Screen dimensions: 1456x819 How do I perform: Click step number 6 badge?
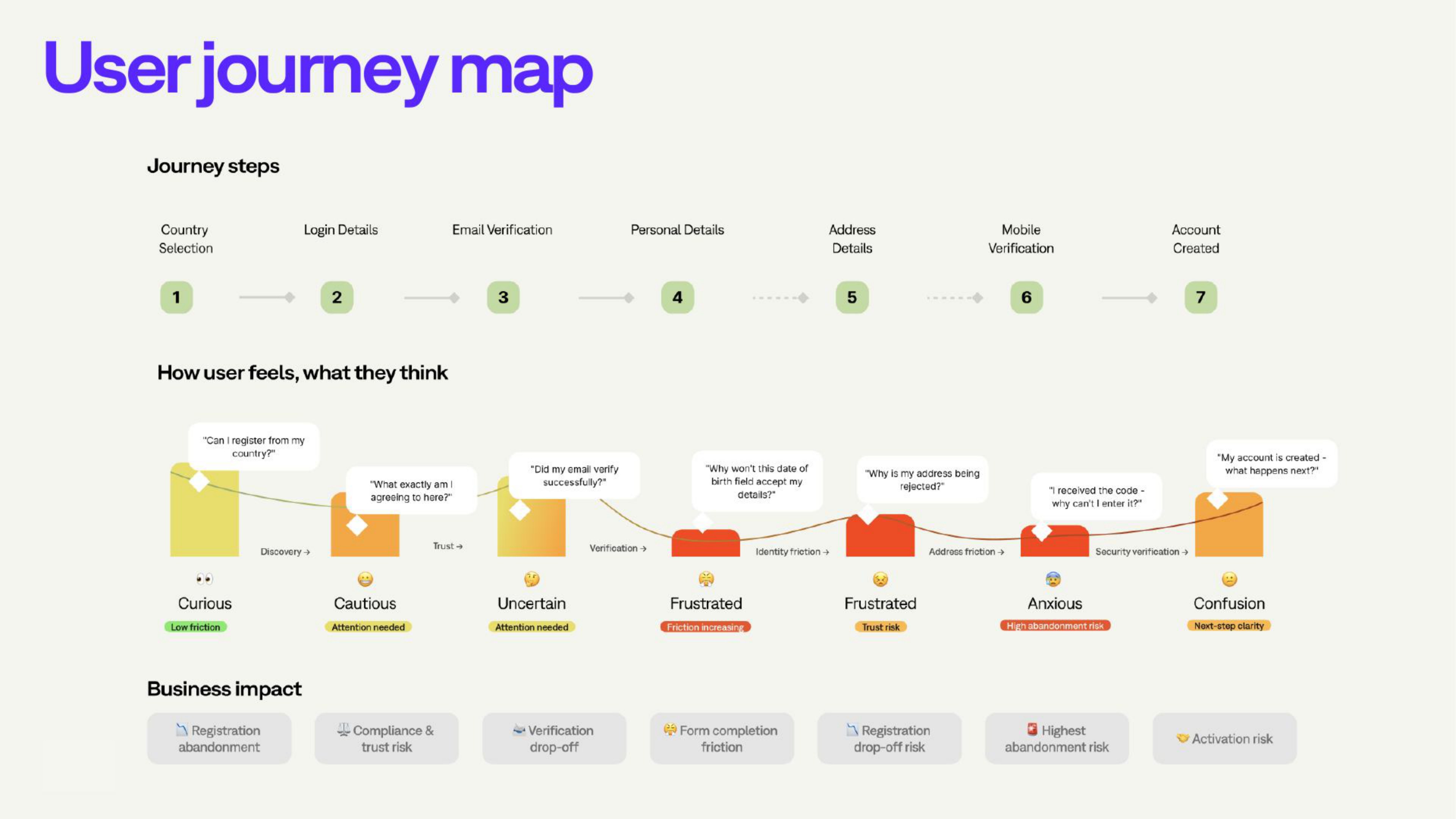point(1026,297)
